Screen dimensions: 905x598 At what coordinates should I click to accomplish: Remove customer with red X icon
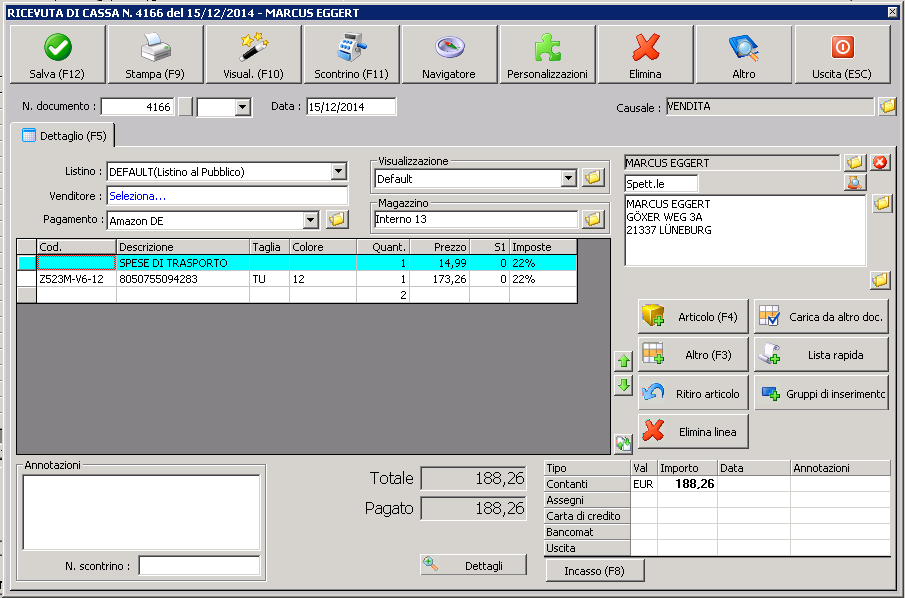click(x=880, y=163)
